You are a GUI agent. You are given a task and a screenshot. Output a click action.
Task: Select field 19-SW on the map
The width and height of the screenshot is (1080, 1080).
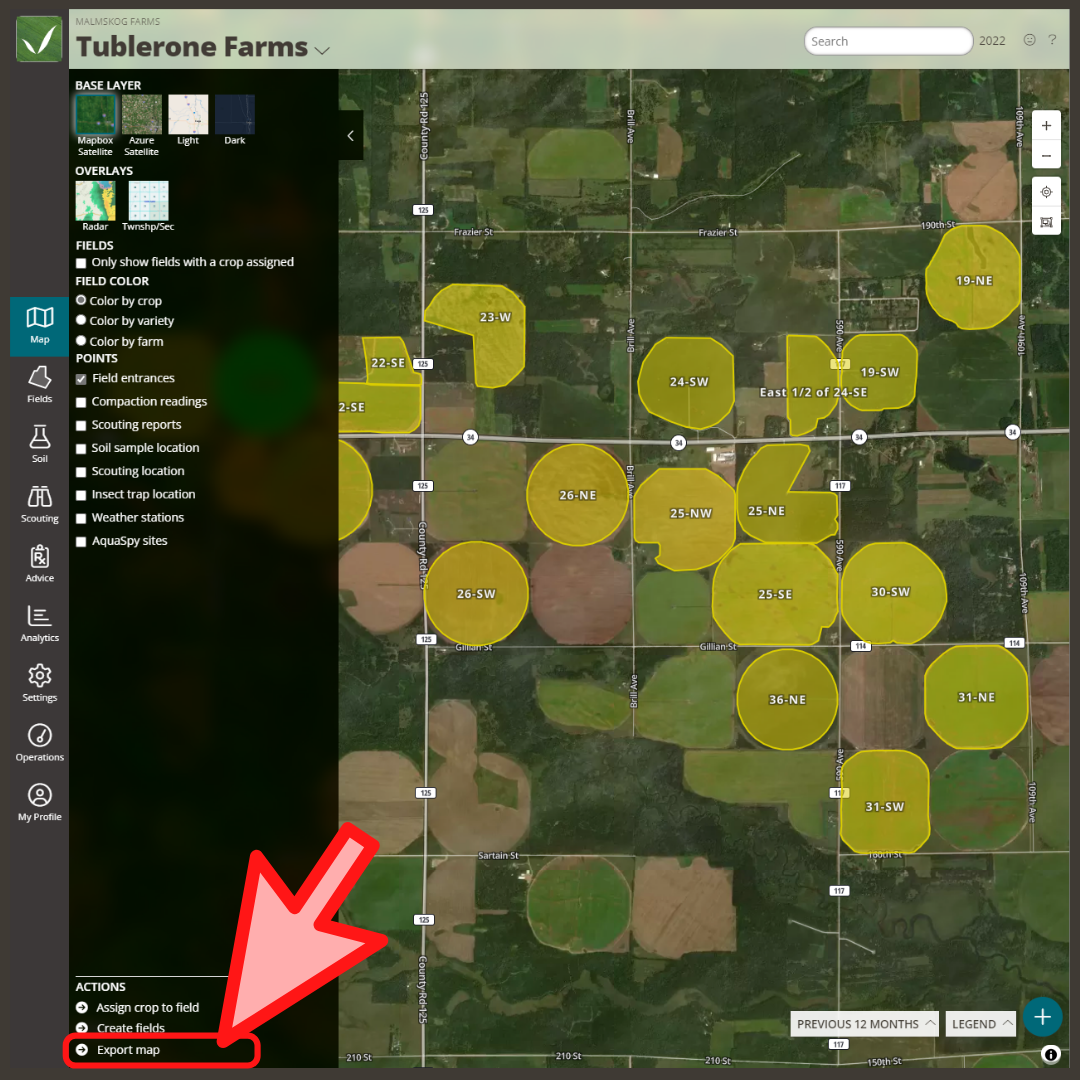[879, 372]
